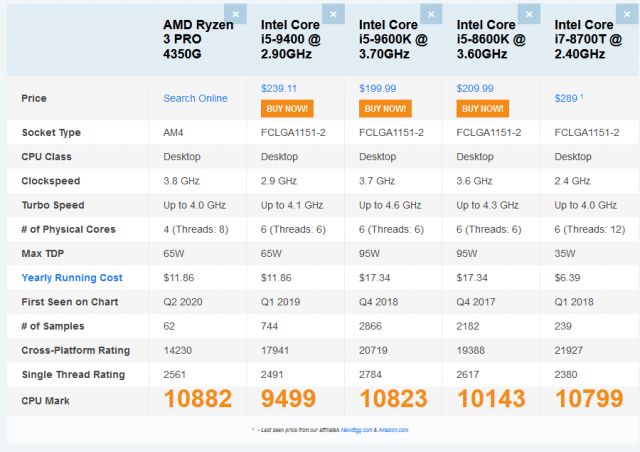Close the Intel Core i5-9400 column

pos(332,14)
